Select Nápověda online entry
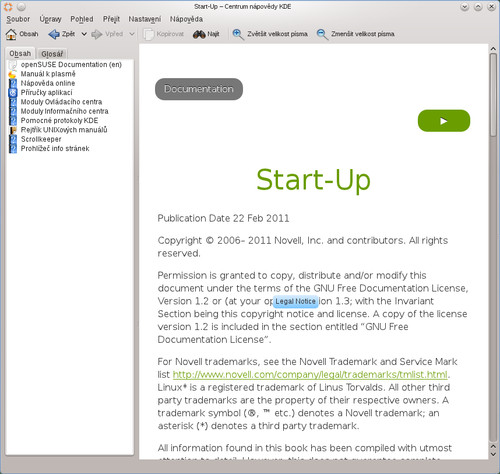The image size is (500, 474). [x=48, y=83]
